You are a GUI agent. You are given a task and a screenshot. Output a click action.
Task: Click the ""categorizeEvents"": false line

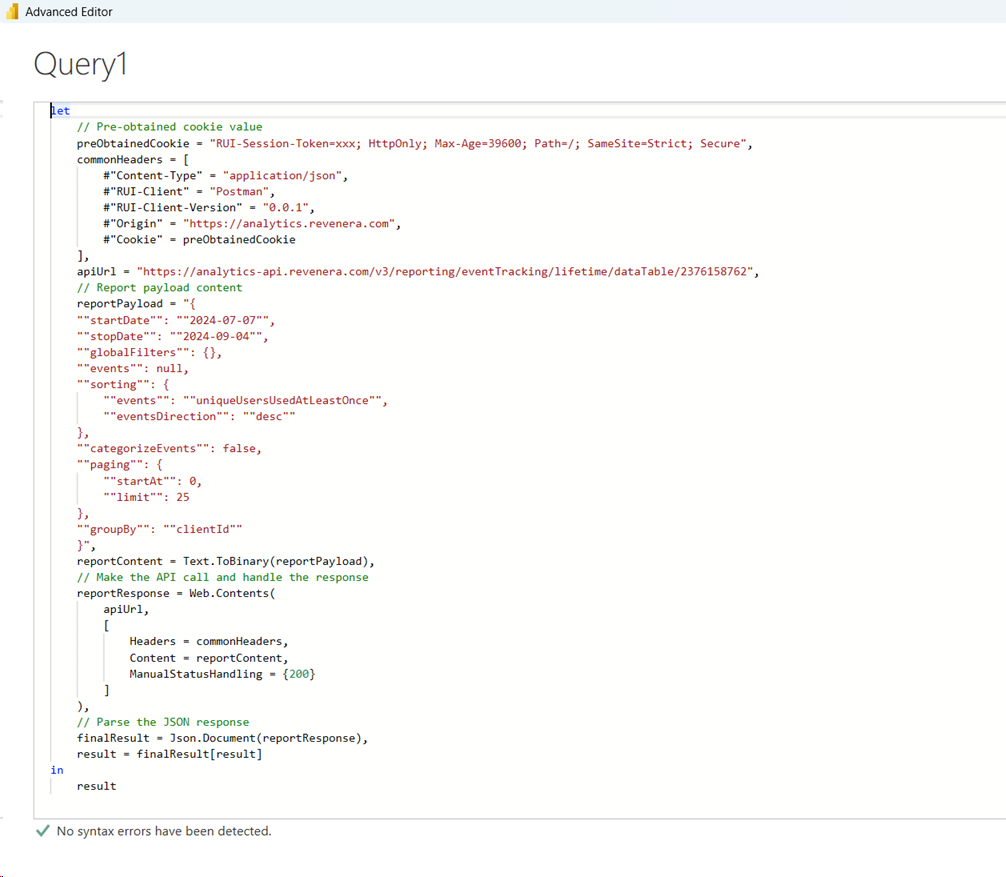point(169,448)
